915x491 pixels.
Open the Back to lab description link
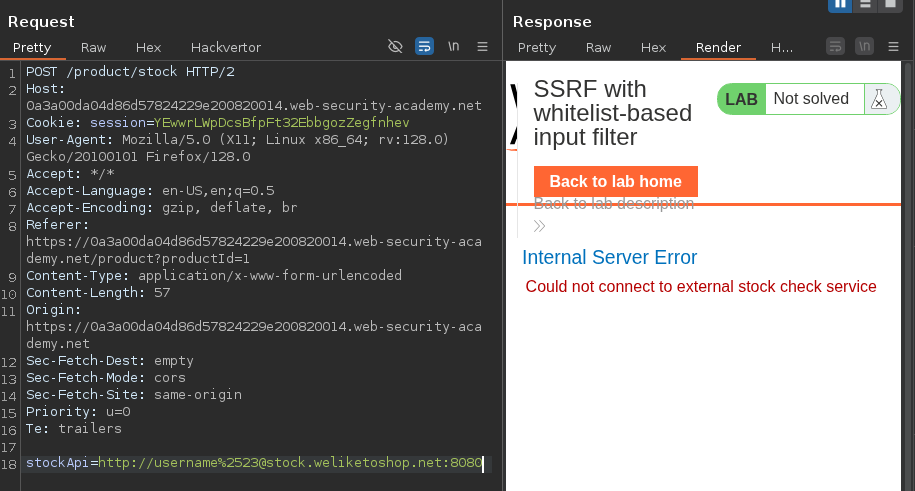[613, 204]
